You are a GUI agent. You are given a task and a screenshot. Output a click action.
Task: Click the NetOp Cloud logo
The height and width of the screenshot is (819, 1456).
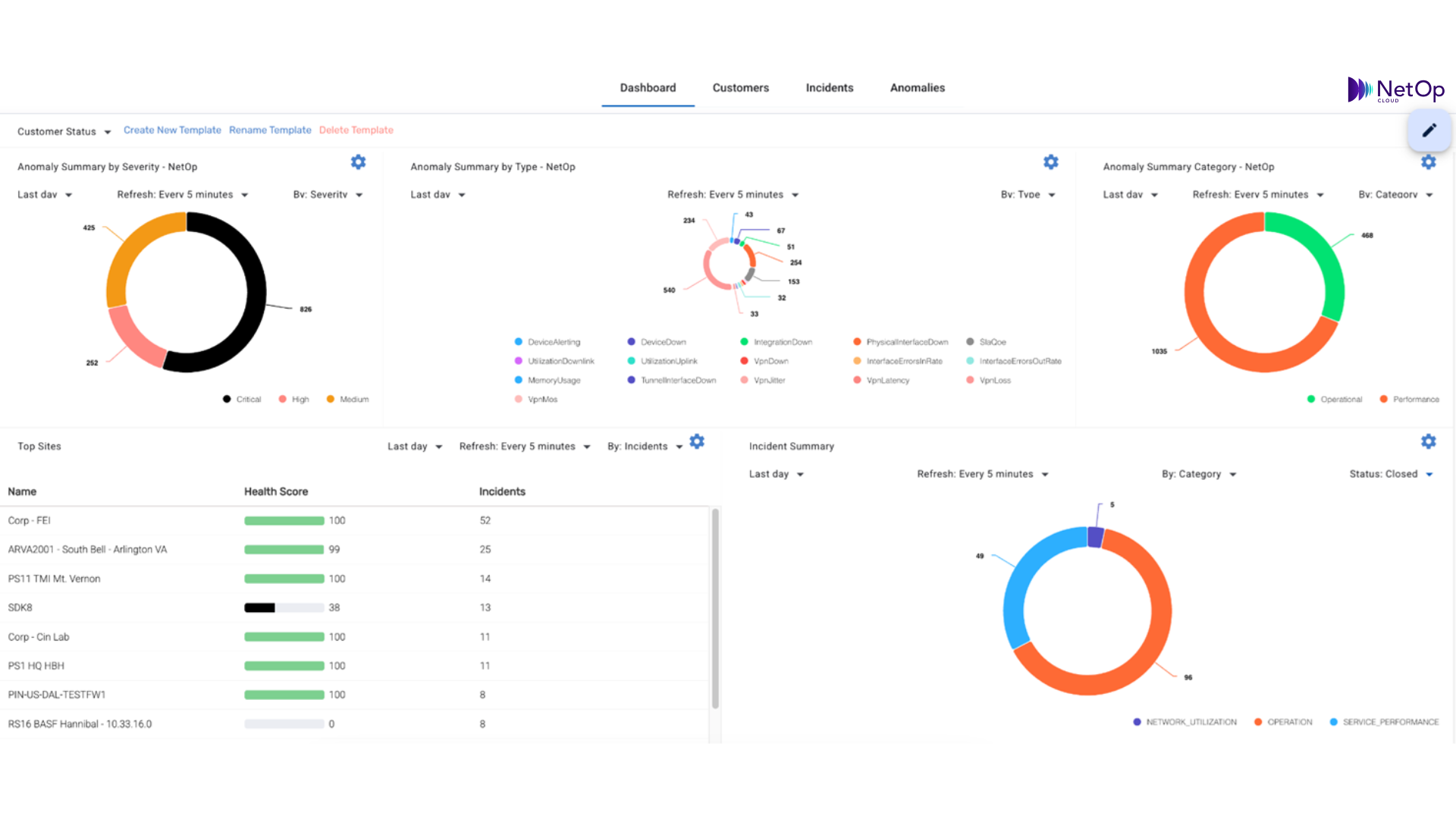click(1395, 90)
